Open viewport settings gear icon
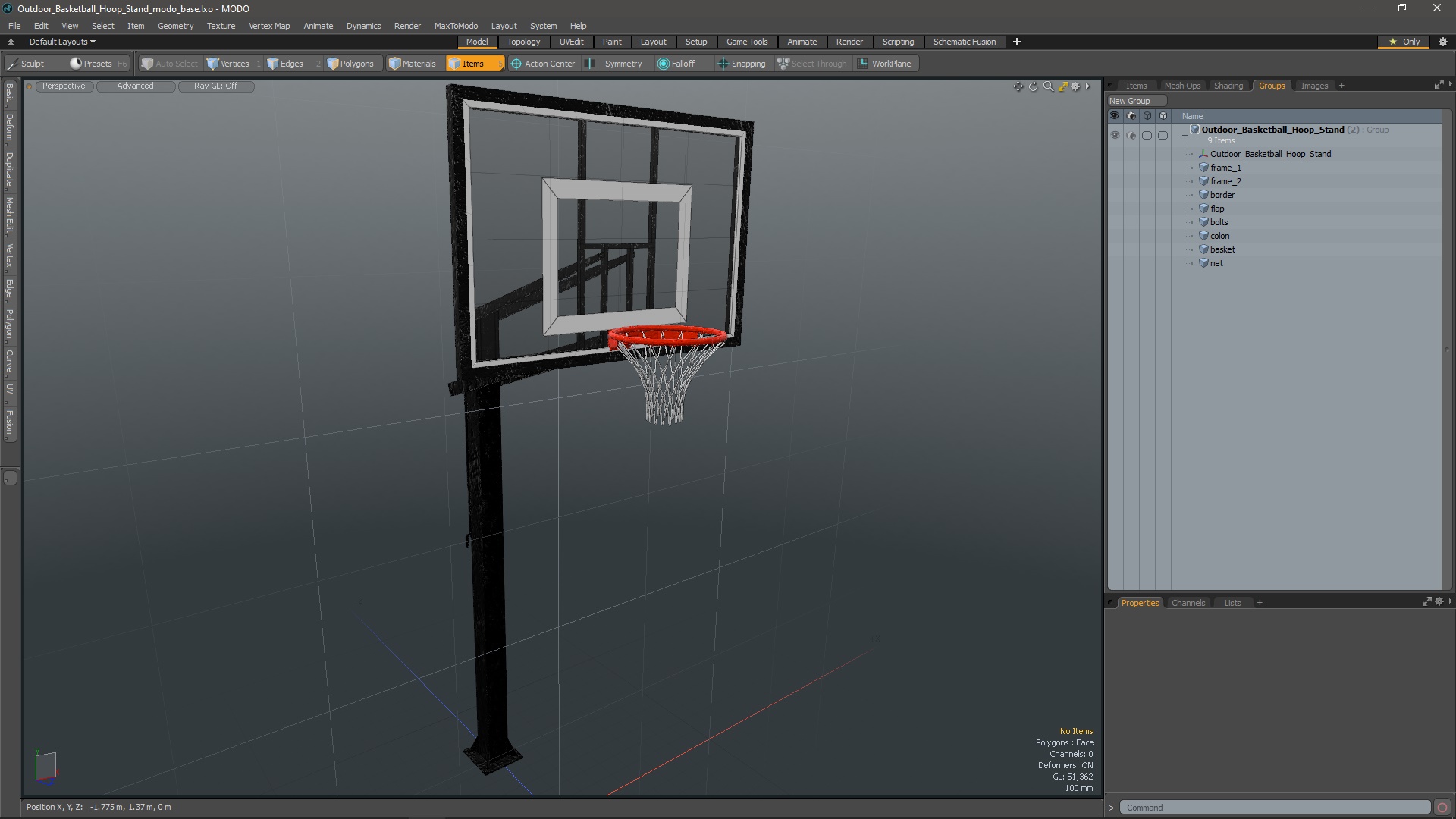 1075,86
